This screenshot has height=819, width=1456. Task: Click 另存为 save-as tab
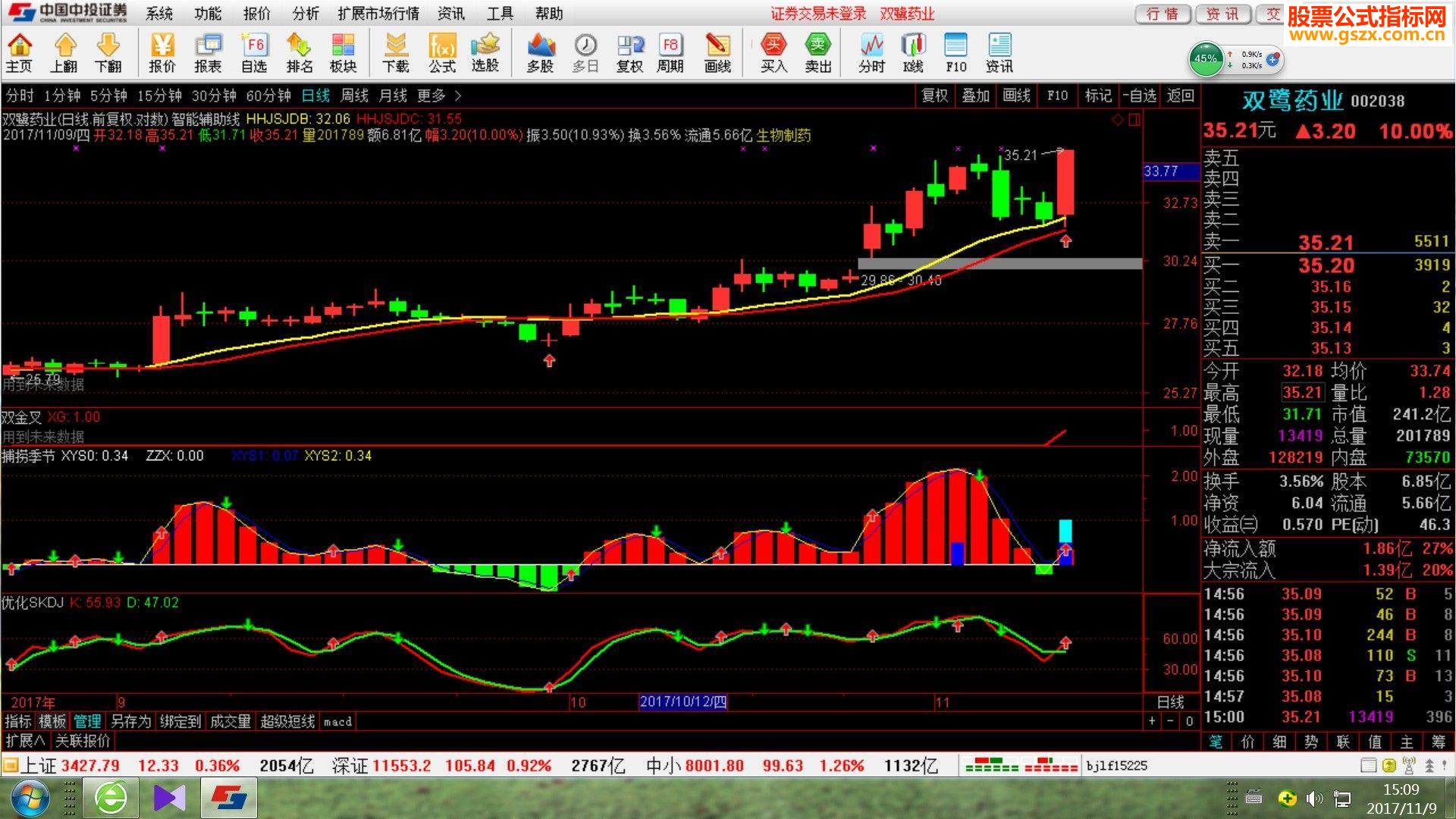point(131,721)
